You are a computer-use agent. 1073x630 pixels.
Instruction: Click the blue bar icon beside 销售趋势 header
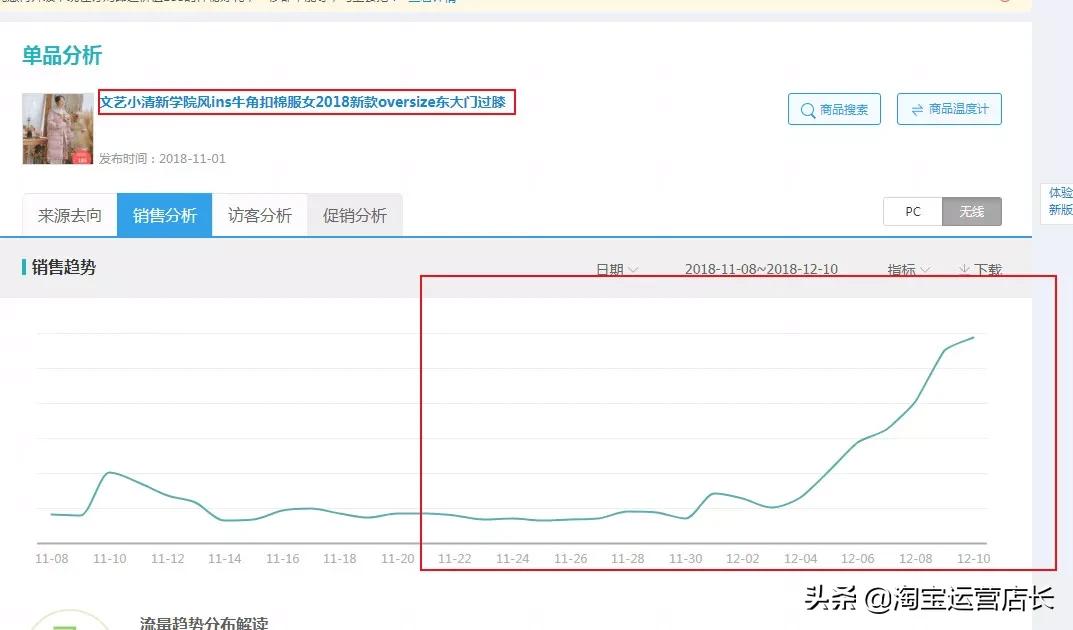click(24, 264)
